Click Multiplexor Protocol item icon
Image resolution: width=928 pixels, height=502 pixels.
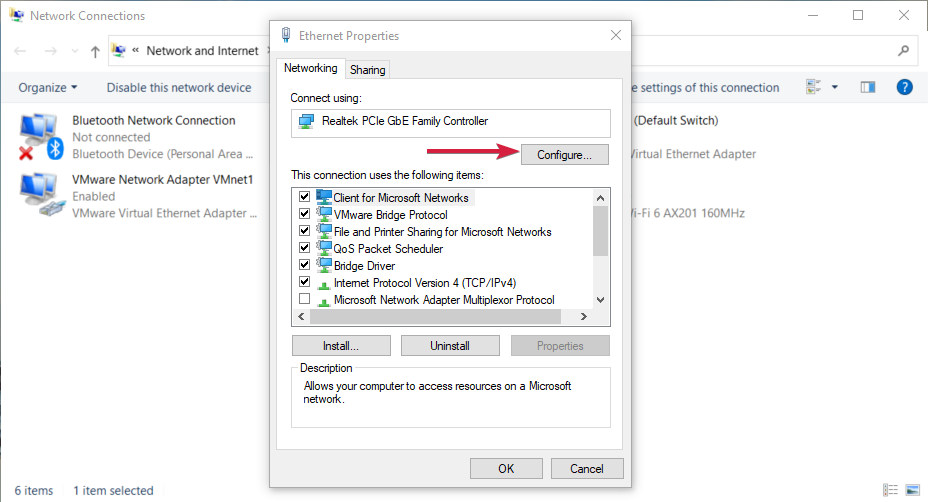pyautogui.click(x=323, y=302)
